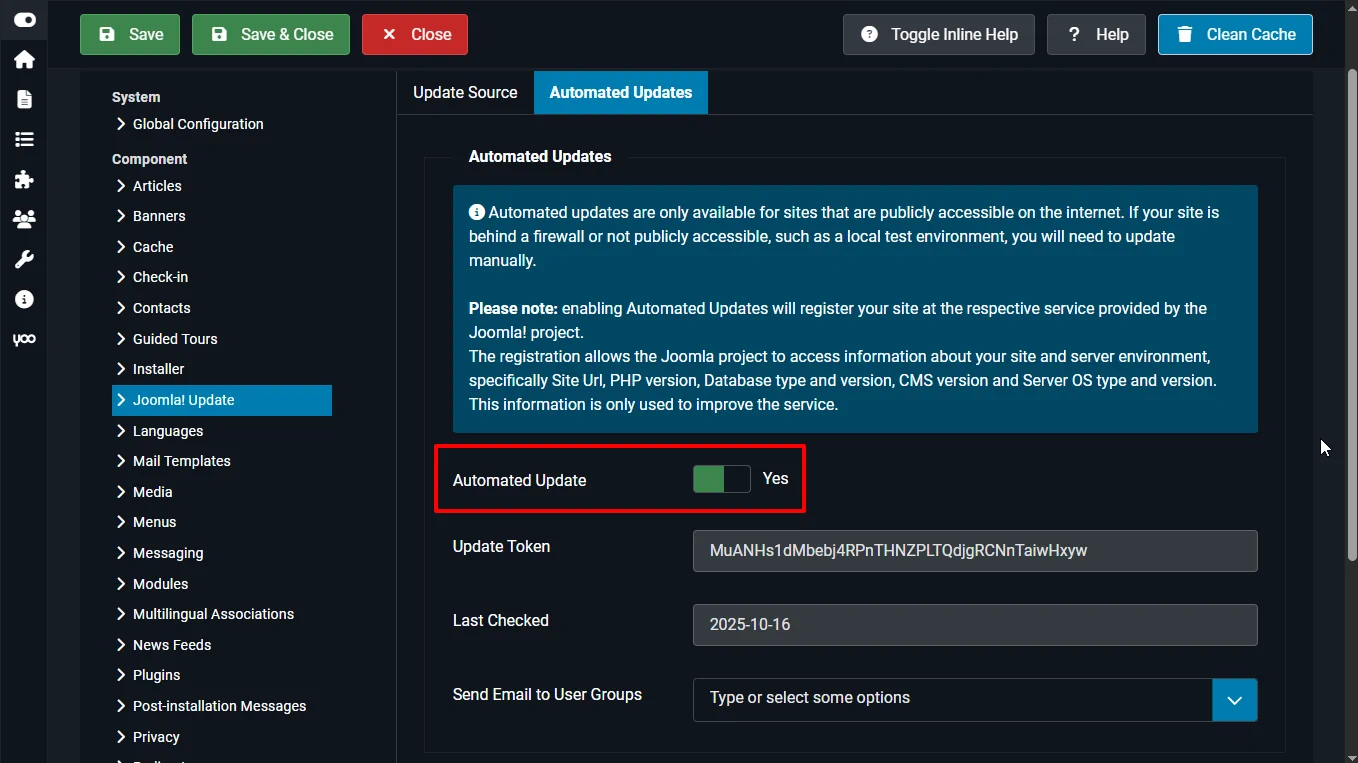
Task: Open the YOOtheme sidebar icon
Action: [24, 339]
